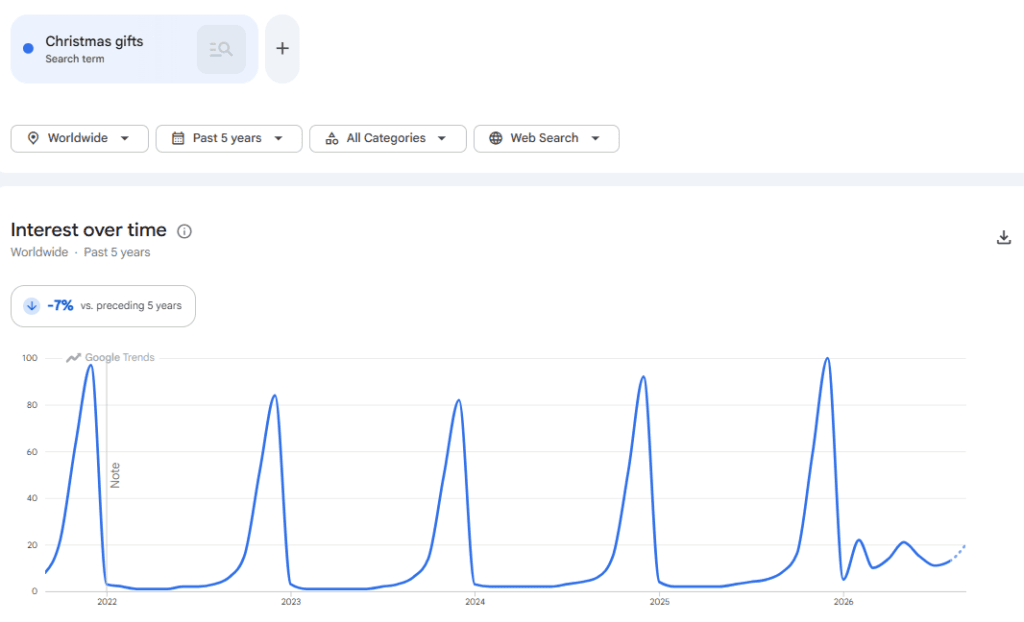Click the dotted forecast segment of the line
This screenshot has height=622, width=1024.
(x=958, y=553)
